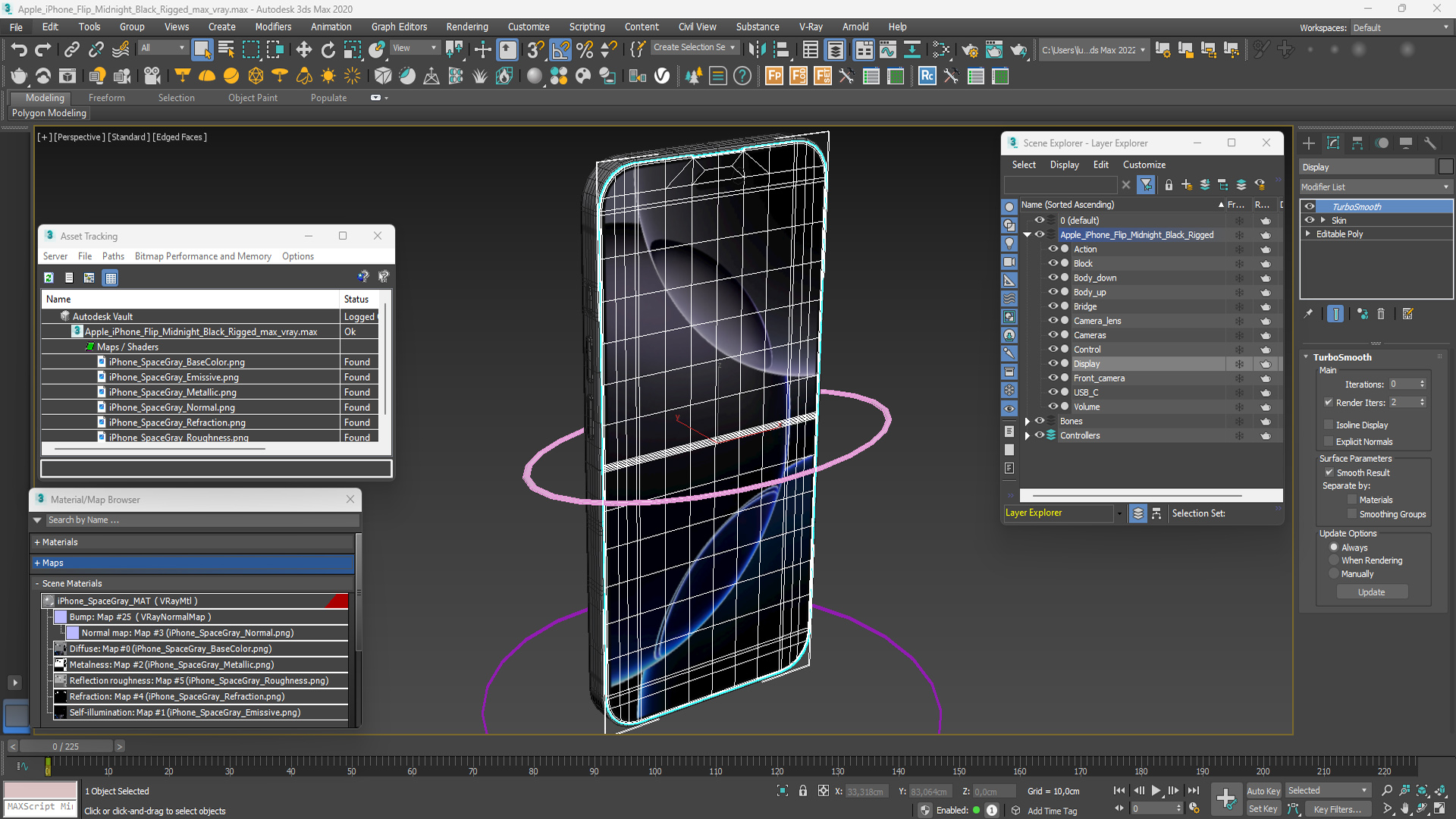Click the Update button
1456x819 pixels.
click(1371, 592)
